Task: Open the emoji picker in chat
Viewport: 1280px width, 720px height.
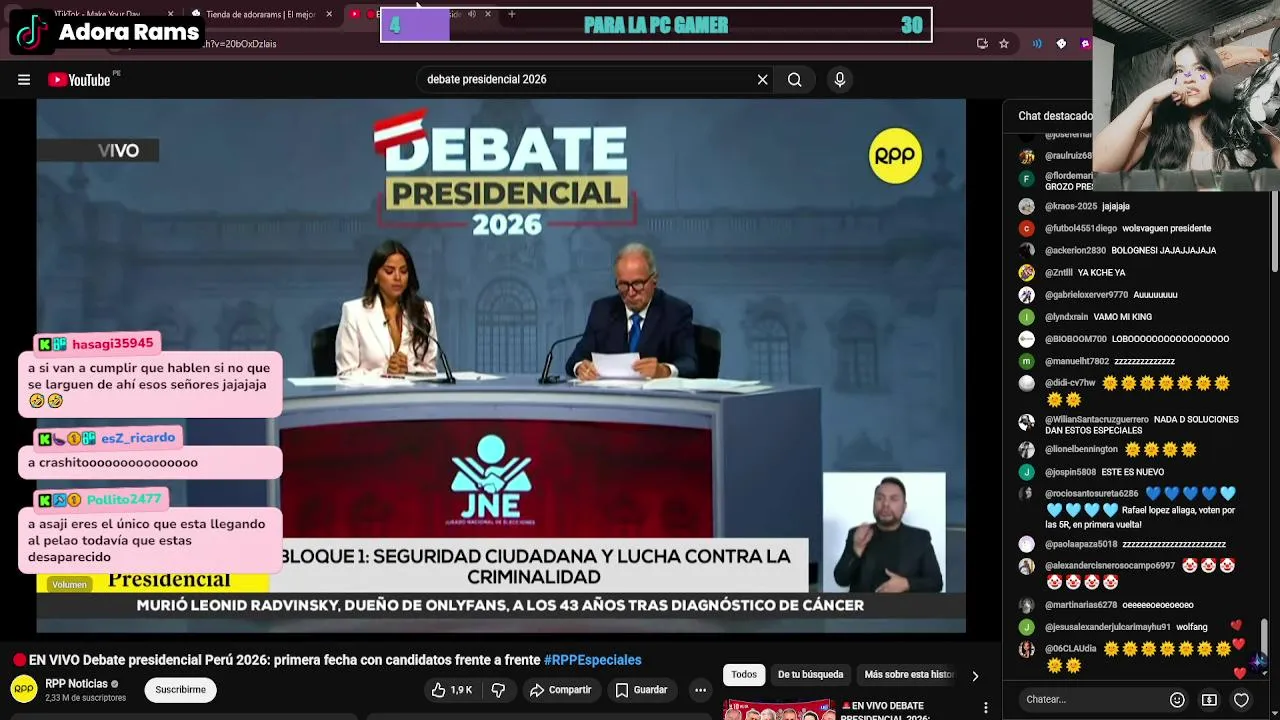Action: coord(1177,700)
